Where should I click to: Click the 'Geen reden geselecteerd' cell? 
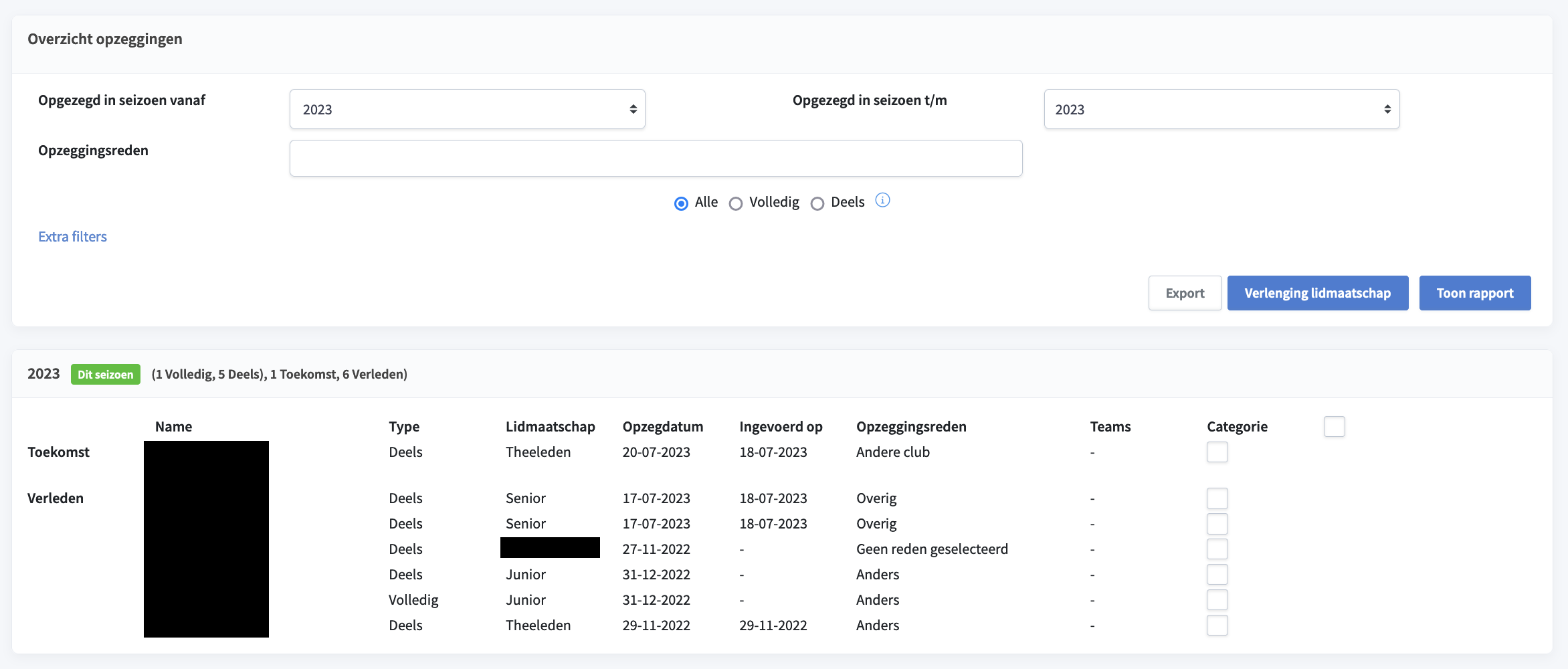pyautogui.click(x=932, y=549)
